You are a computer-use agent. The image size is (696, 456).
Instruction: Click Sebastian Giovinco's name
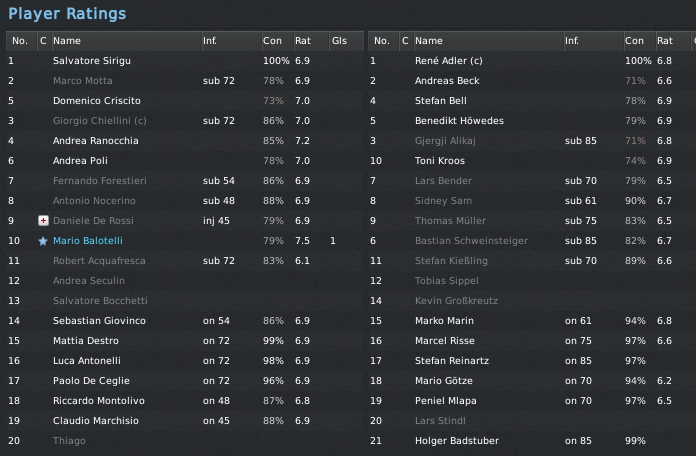(99, 321)
